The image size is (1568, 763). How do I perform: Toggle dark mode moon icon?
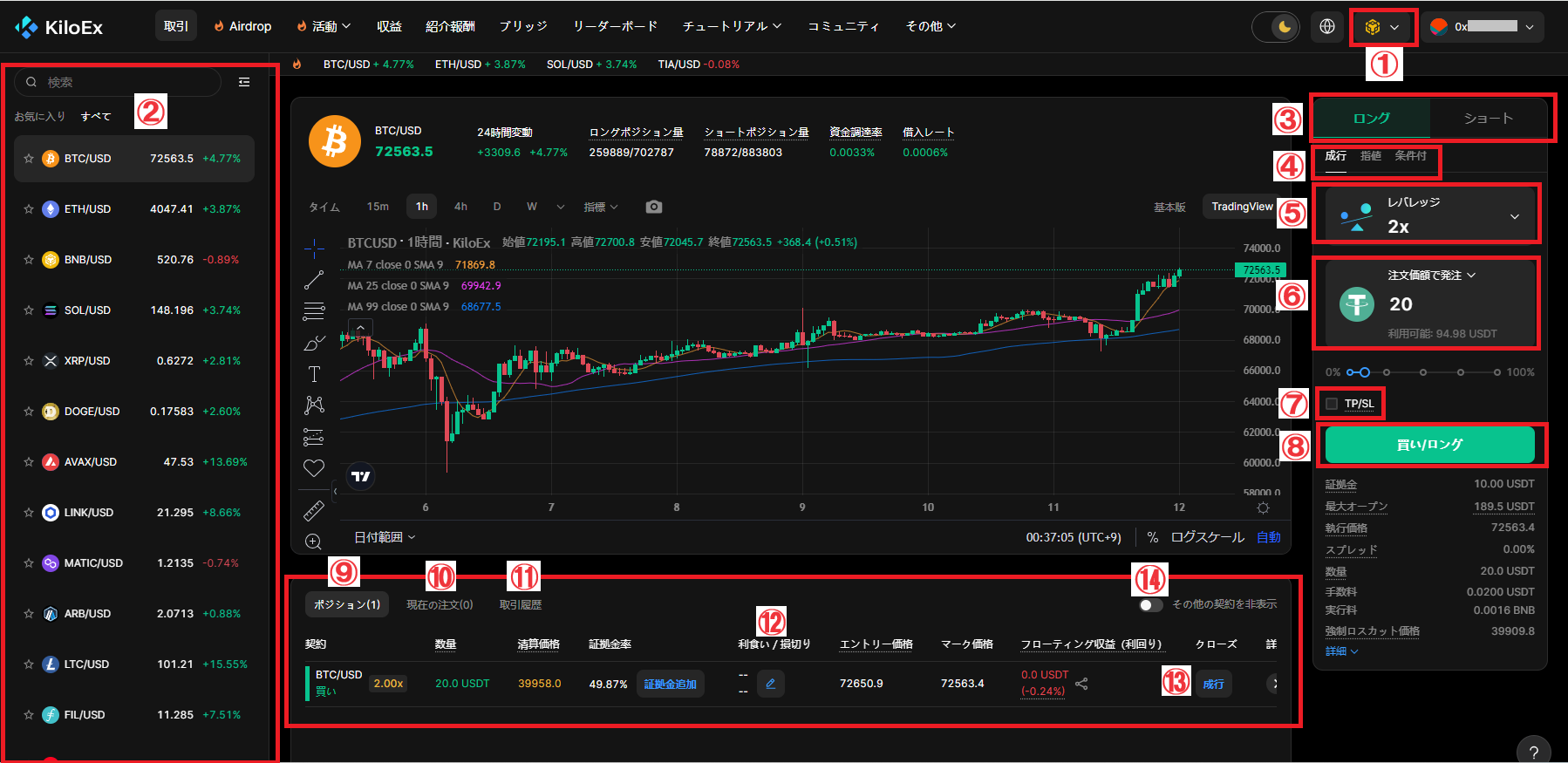pyautogui.click(x=1283, y=27)
